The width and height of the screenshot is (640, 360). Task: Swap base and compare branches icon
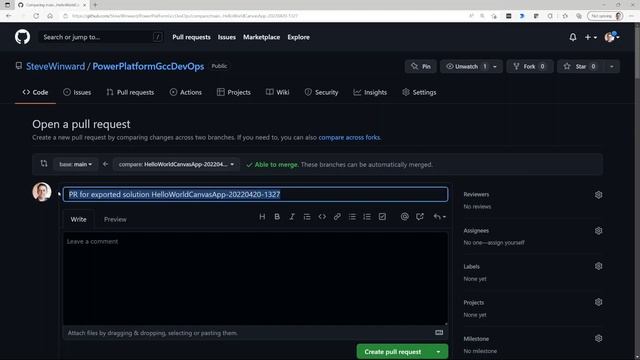(x=44, y=164)
